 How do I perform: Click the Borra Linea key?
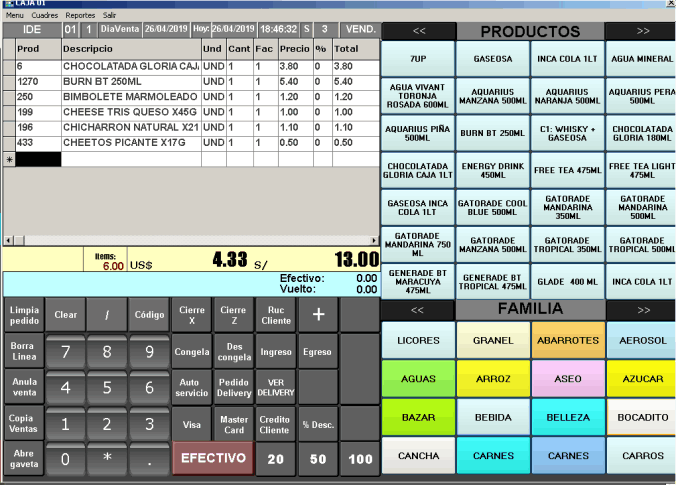click(x=24, y=351)
